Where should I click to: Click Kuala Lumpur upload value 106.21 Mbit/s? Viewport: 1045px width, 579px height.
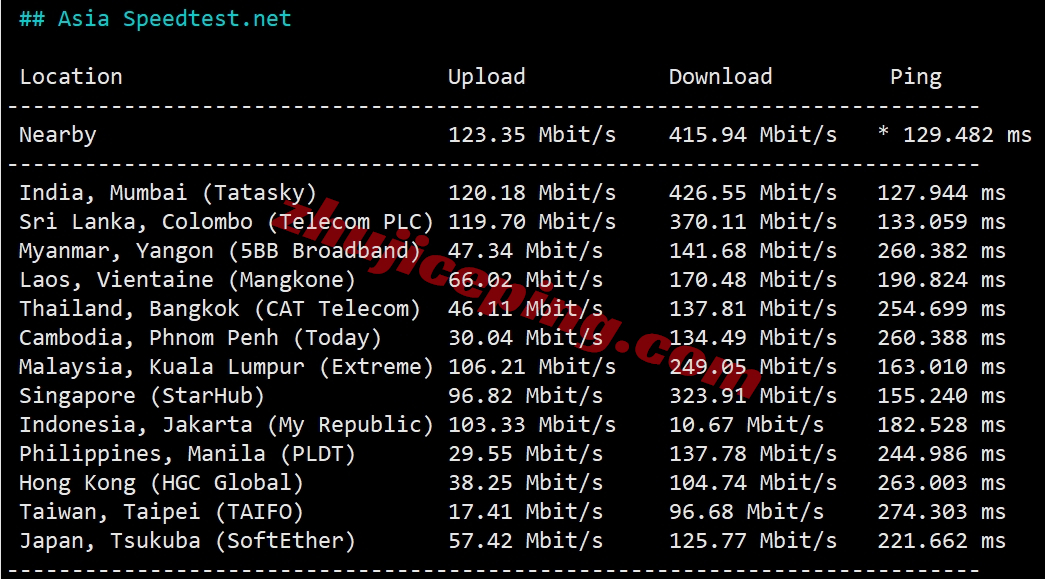pyautogui.click(x=532, y=367)
